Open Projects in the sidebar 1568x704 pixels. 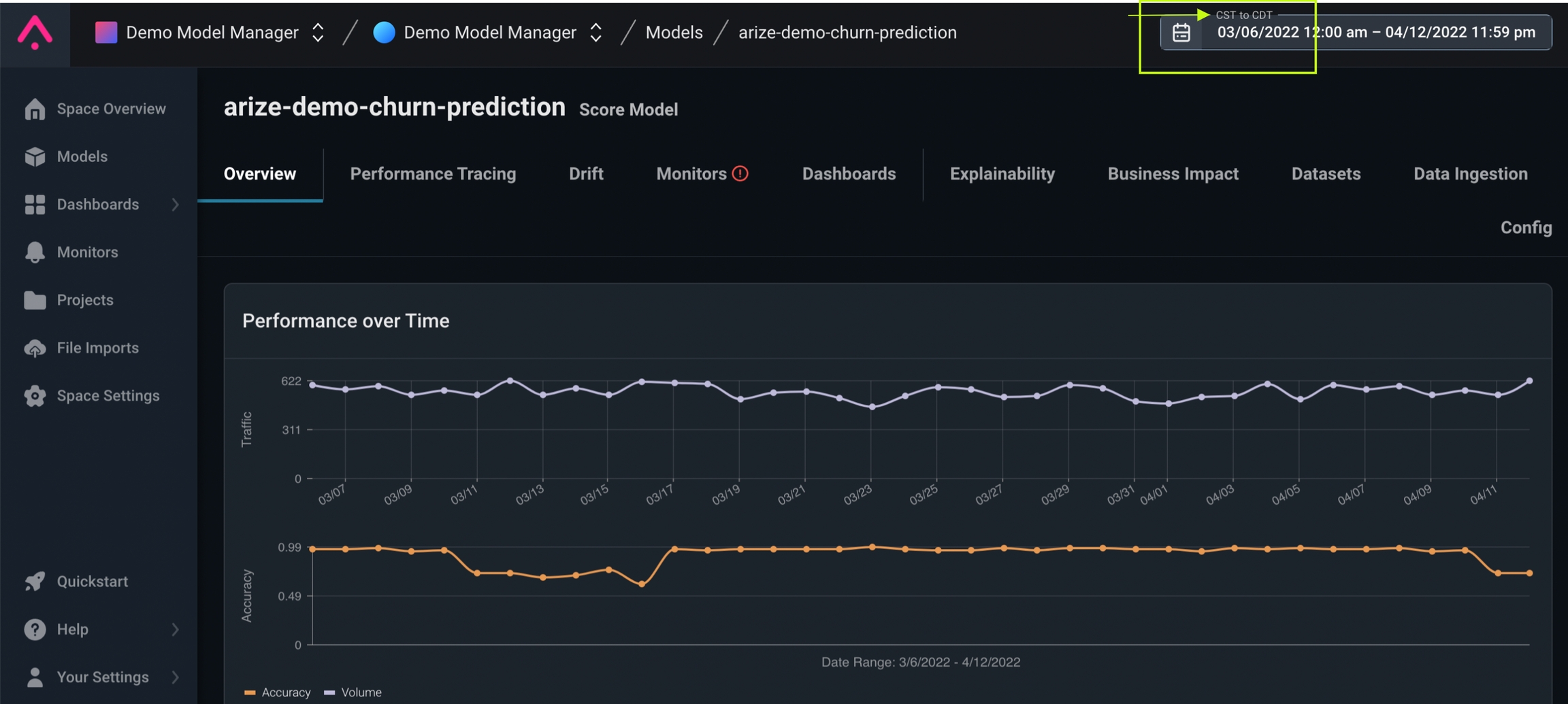pos(85,300)
